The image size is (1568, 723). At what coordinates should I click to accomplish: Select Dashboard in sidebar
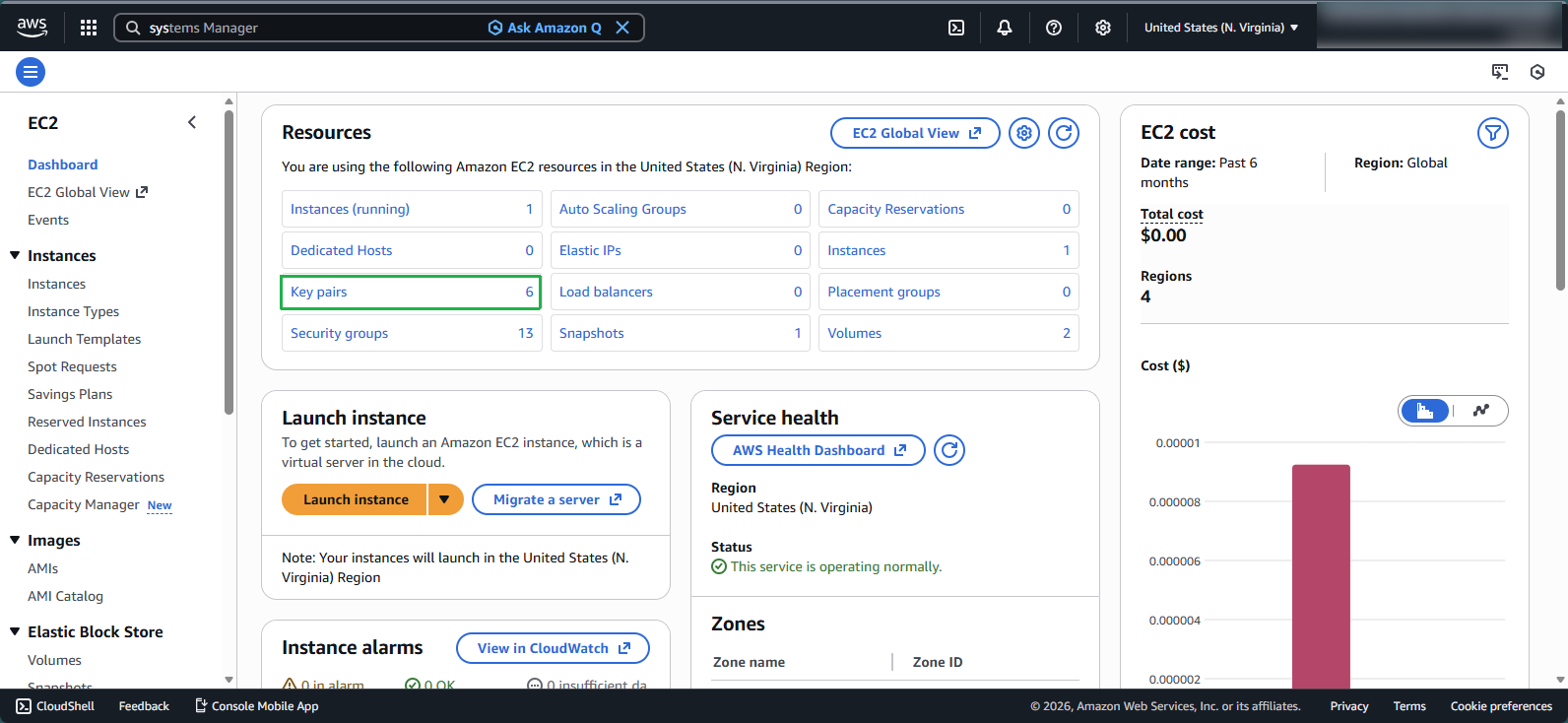(63, 164)
